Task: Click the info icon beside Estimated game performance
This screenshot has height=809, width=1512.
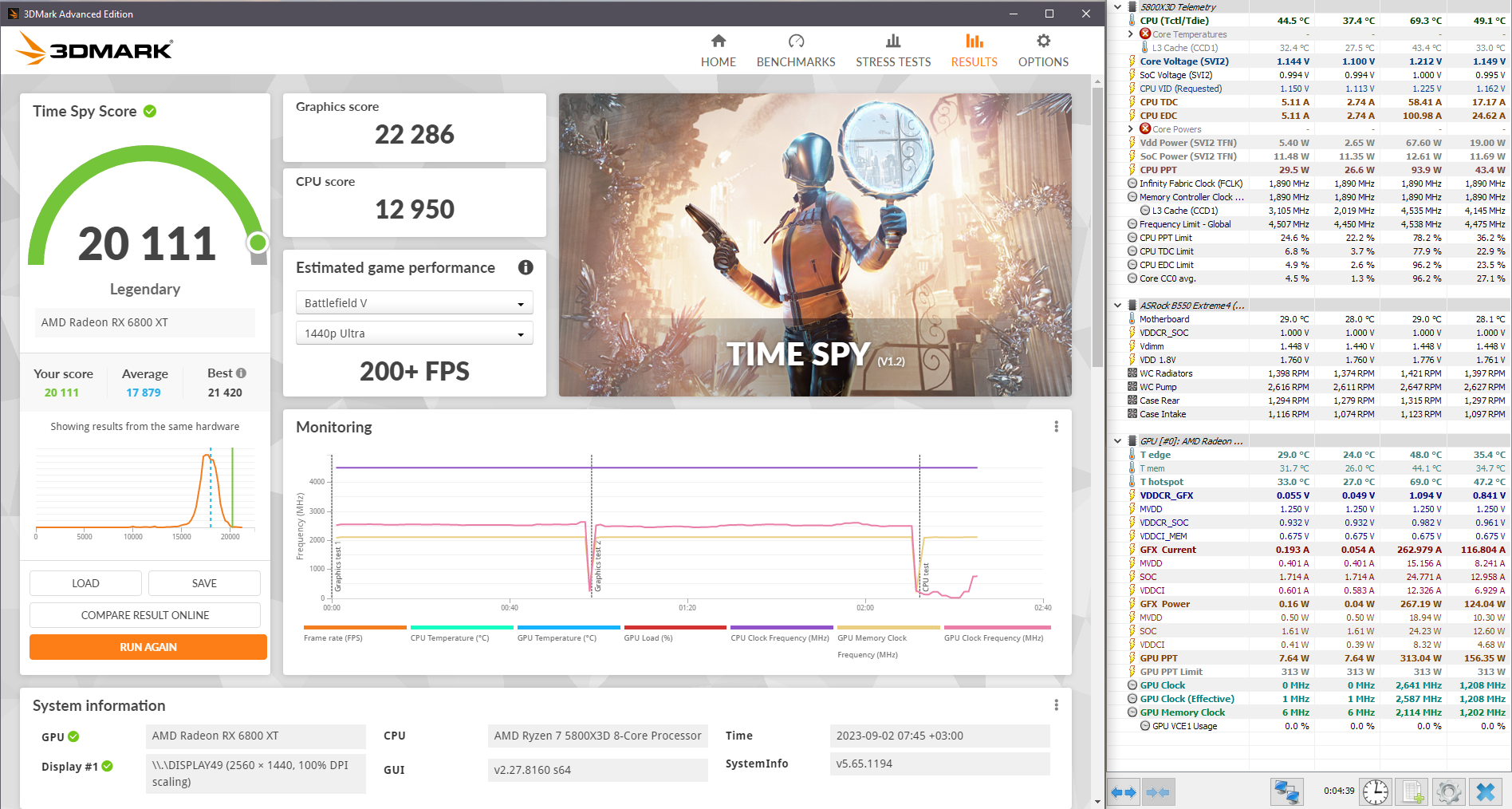Action: tap(526, 267)
